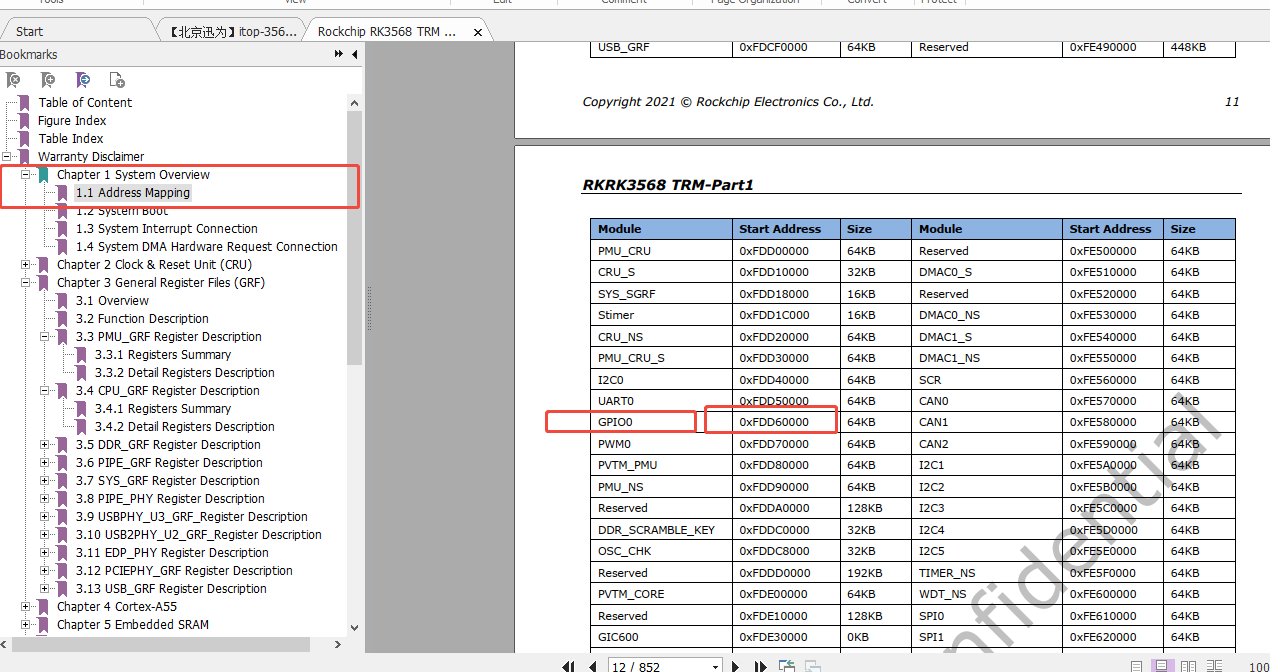This screenshot has width=1270, height=672.
Task: Expand 3.9 USBPHY_U3_GRF node
Action: [x=45, y=517]
